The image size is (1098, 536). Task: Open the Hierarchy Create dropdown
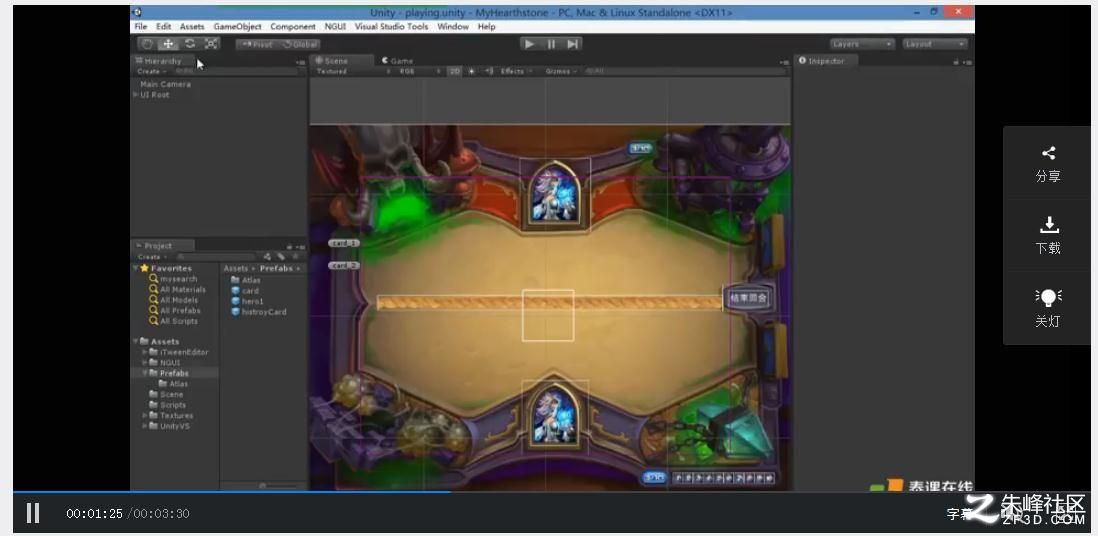151,71
